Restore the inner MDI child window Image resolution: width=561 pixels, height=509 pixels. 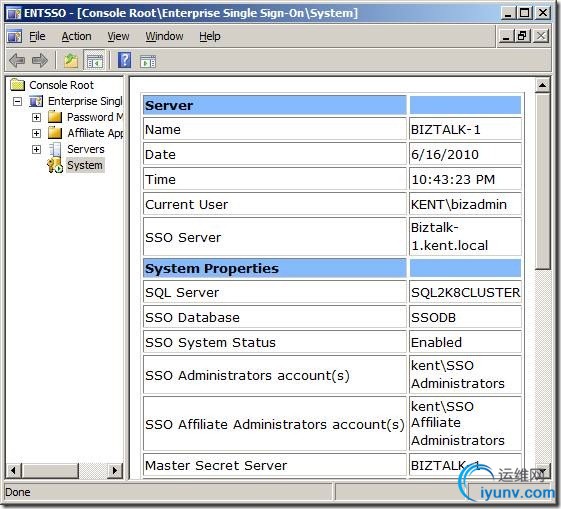coord(522,36)
